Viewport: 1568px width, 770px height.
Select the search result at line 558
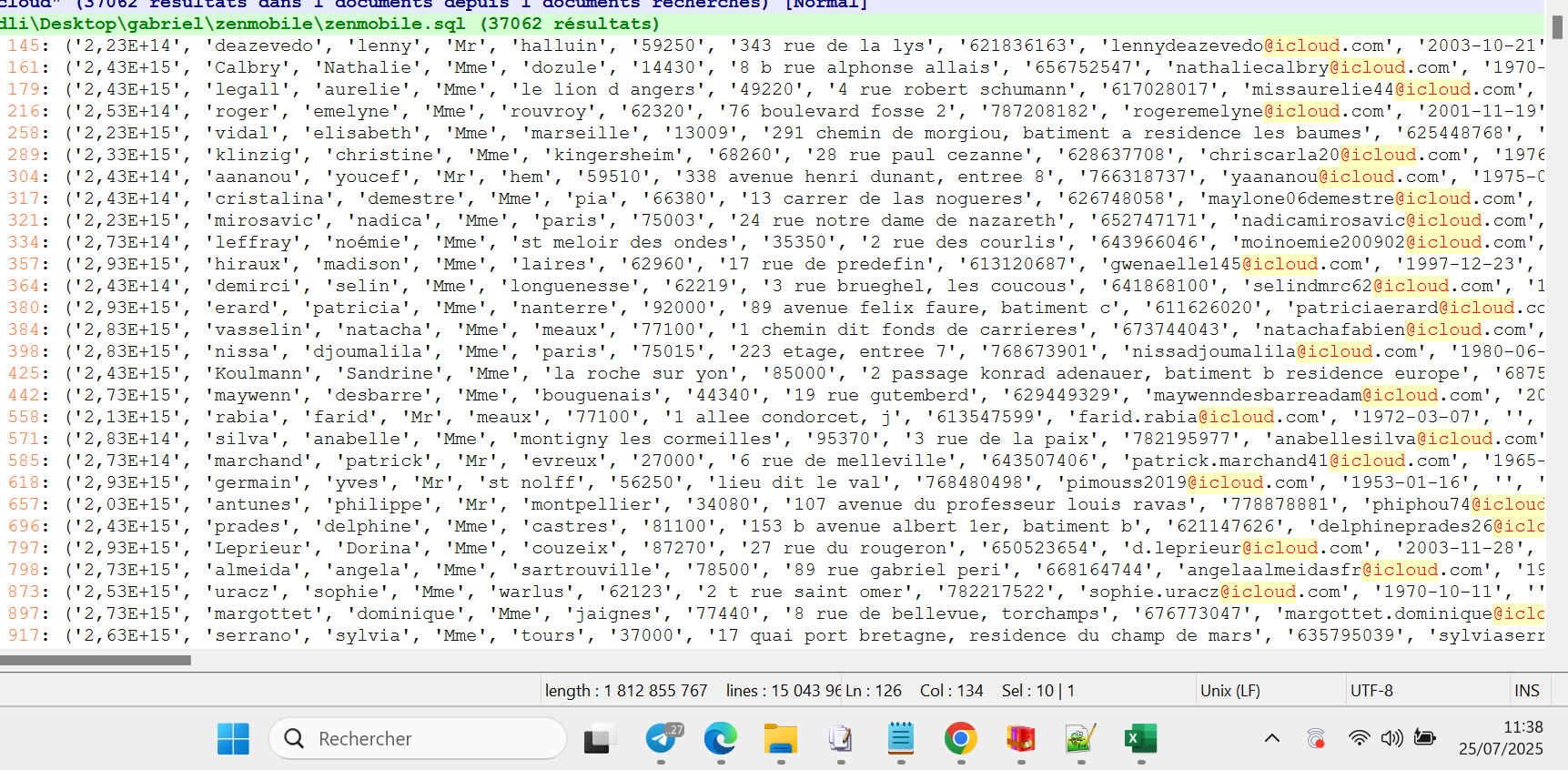click(773, 417)
